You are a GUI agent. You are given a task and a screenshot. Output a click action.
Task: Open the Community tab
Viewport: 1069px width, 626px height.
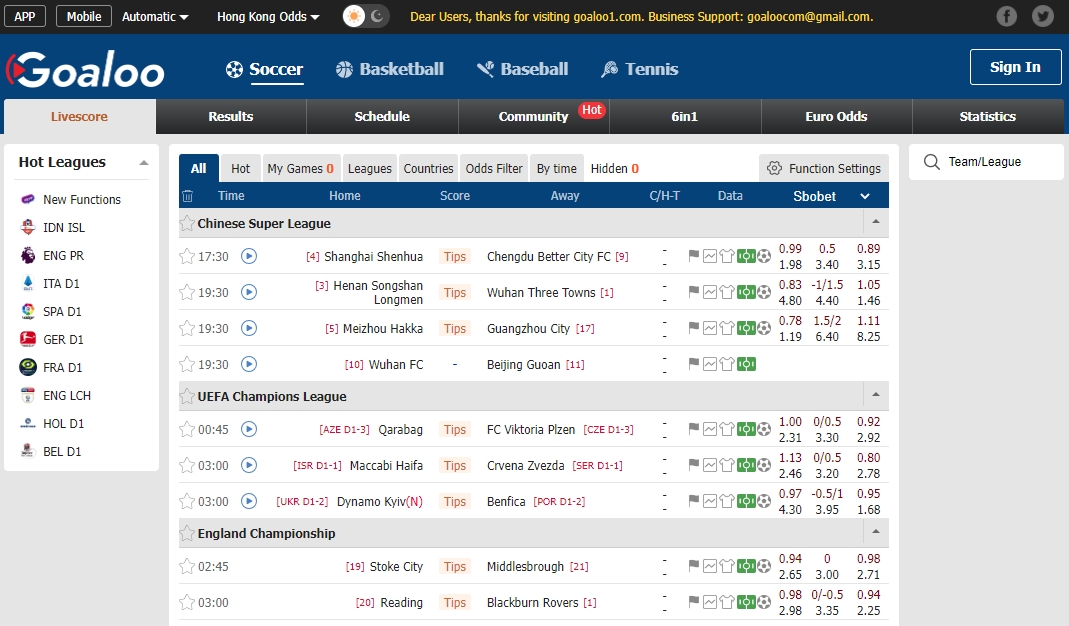[x=534, y=117]
